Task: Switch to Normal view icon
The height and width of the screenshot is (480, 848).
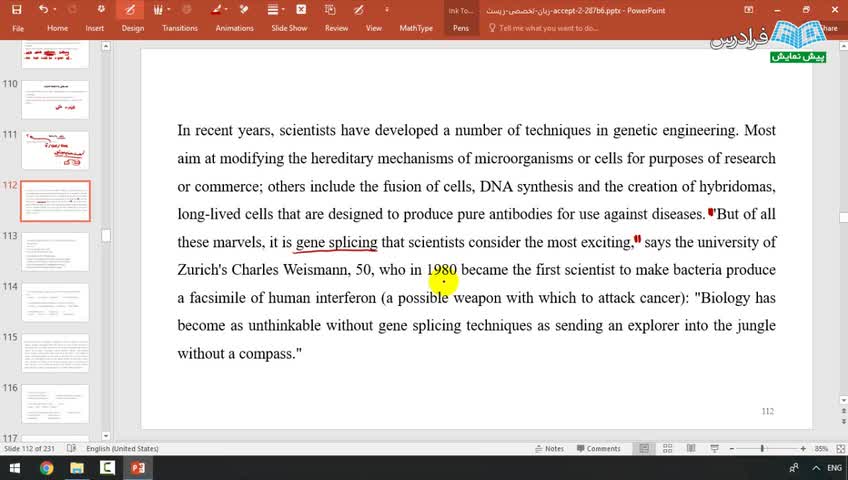Action: [x=644, y=449]
